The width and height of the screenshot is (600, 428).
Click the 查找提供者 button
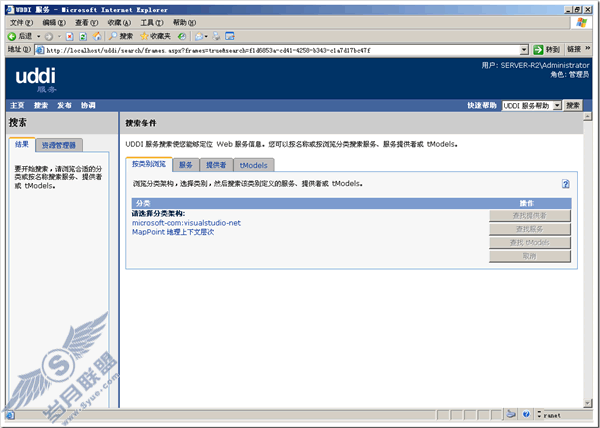[x=530, y=216]
